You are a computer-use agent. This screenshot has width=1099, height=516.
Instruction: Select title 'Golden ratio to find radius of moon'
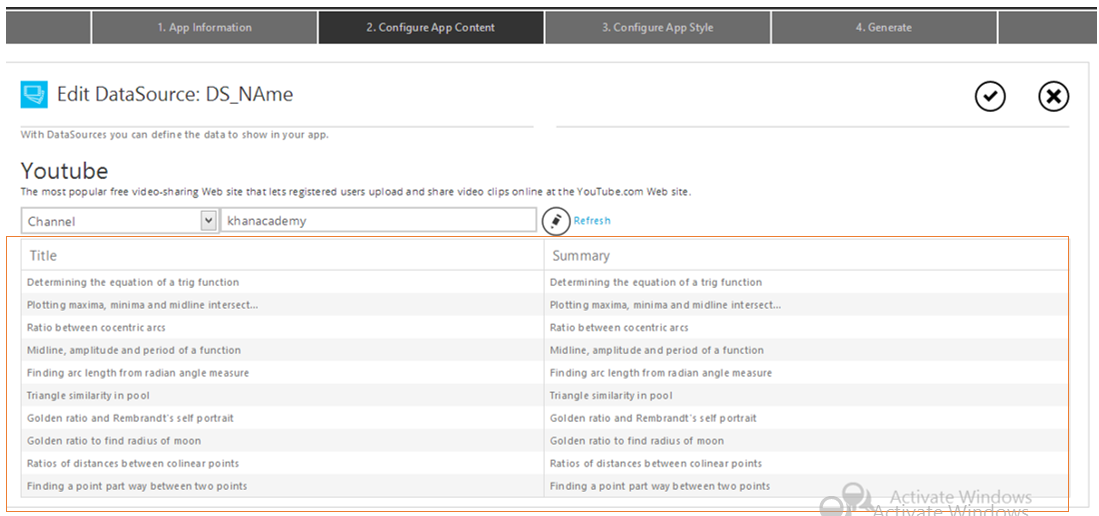coord(114,441)
